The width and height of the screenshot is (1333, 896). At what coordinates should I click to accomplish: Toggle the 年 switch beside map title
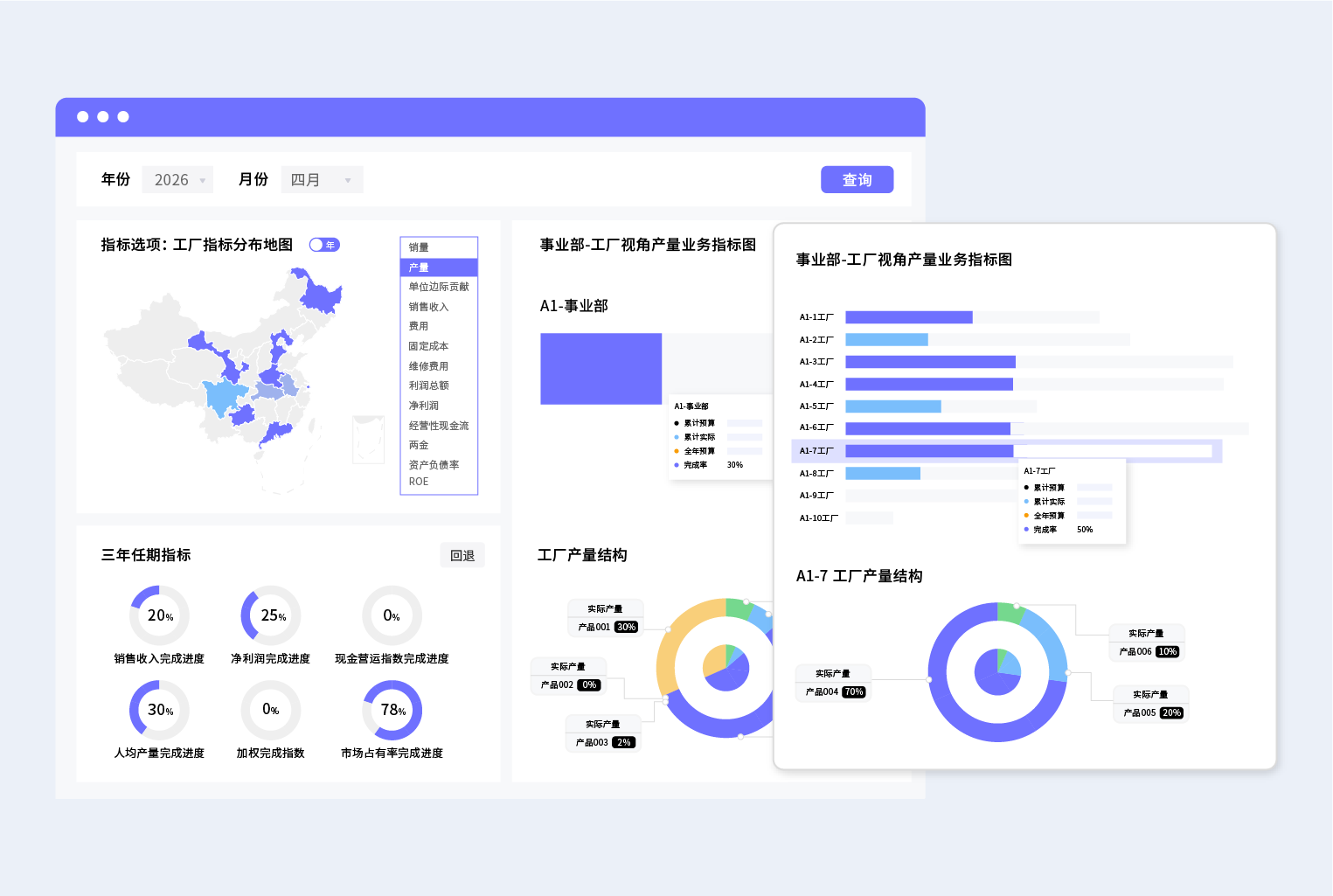(x=324, y=245)
